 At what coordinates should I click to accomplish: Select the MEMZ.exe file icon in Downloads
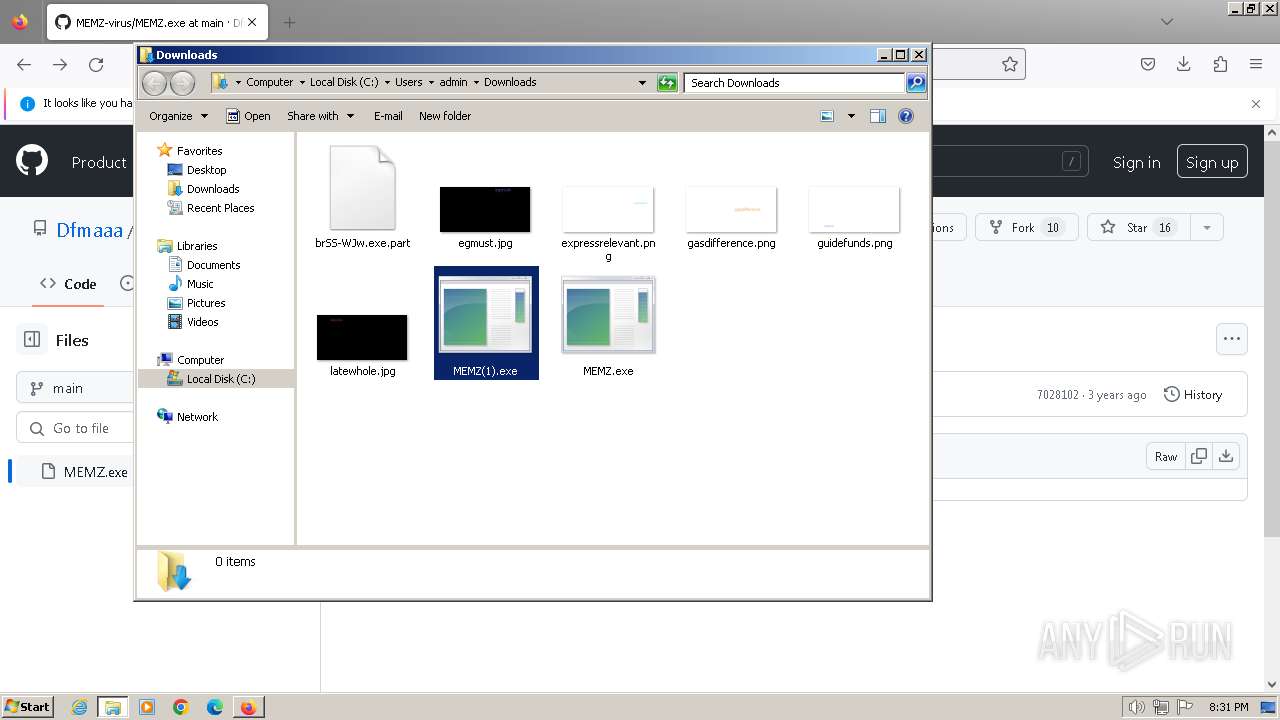click(x=608, y=315)
